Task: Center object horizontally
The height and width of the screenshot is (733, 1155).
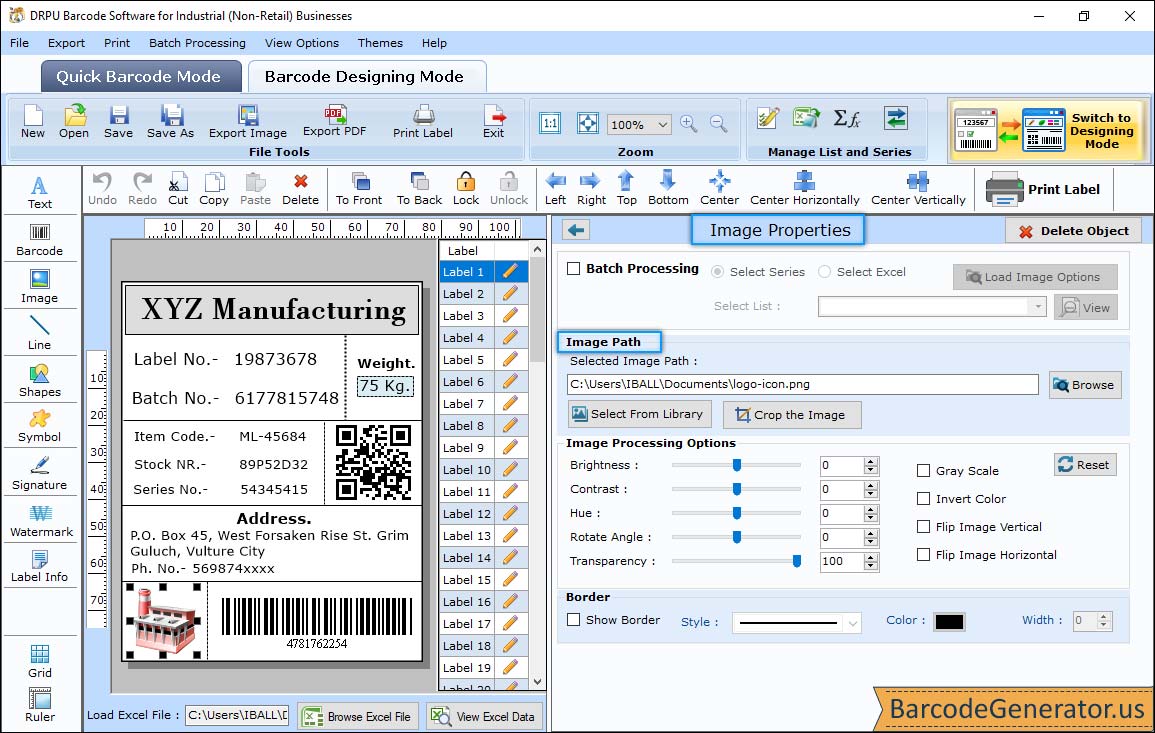Action: [804, 189]
